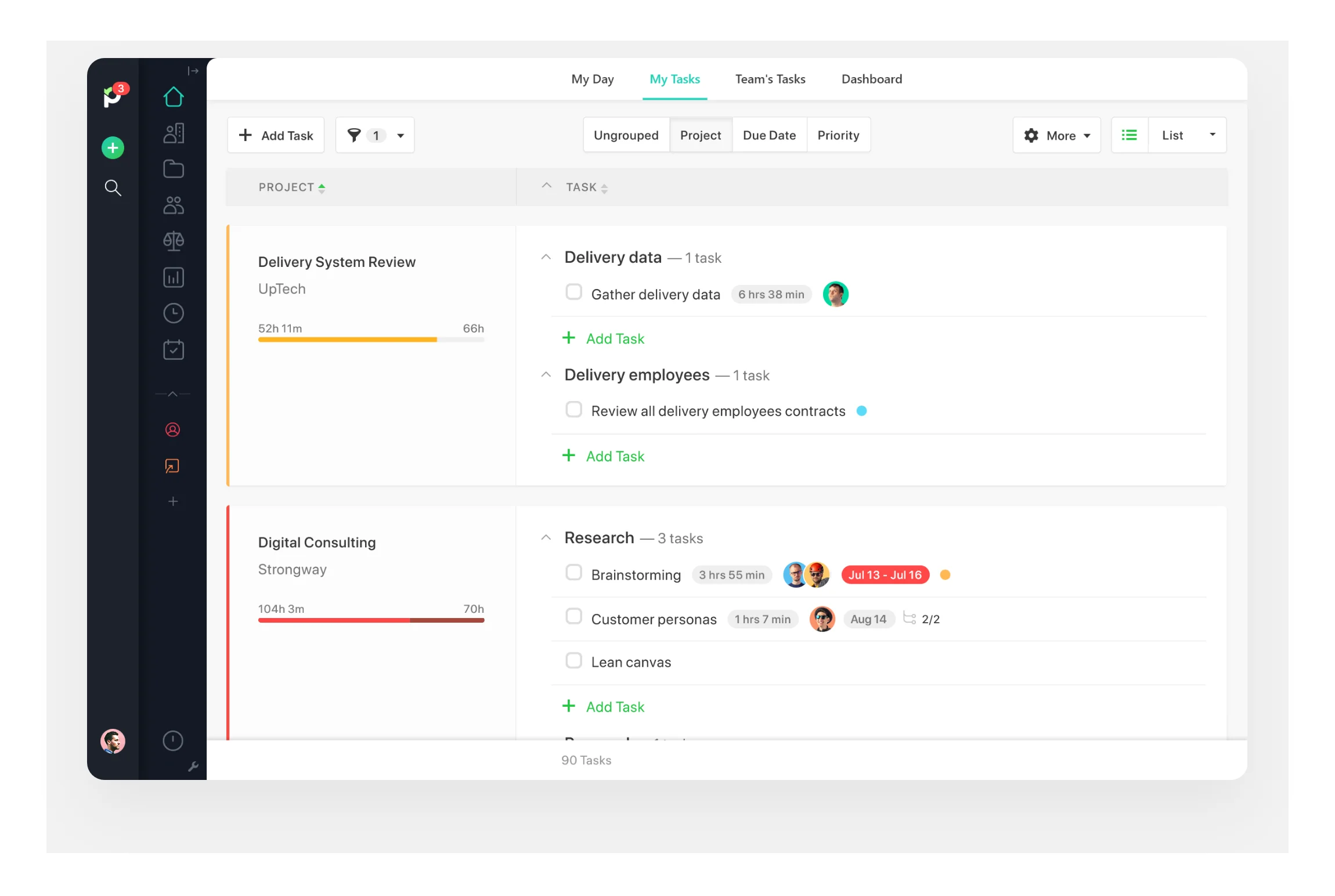
Task: Check the Gather delivery data checkbox
Action: click(x=574, y=292)
